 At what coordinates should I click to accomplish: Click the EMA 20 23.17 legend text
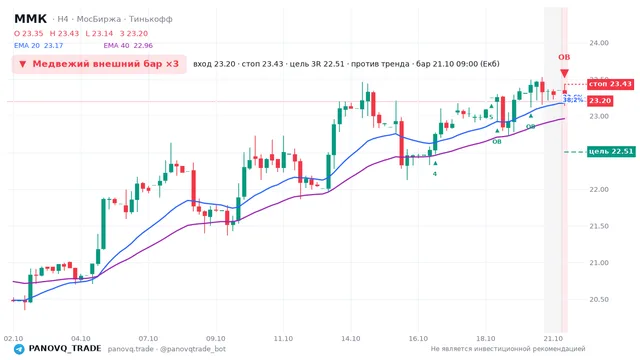pos(38,46)
